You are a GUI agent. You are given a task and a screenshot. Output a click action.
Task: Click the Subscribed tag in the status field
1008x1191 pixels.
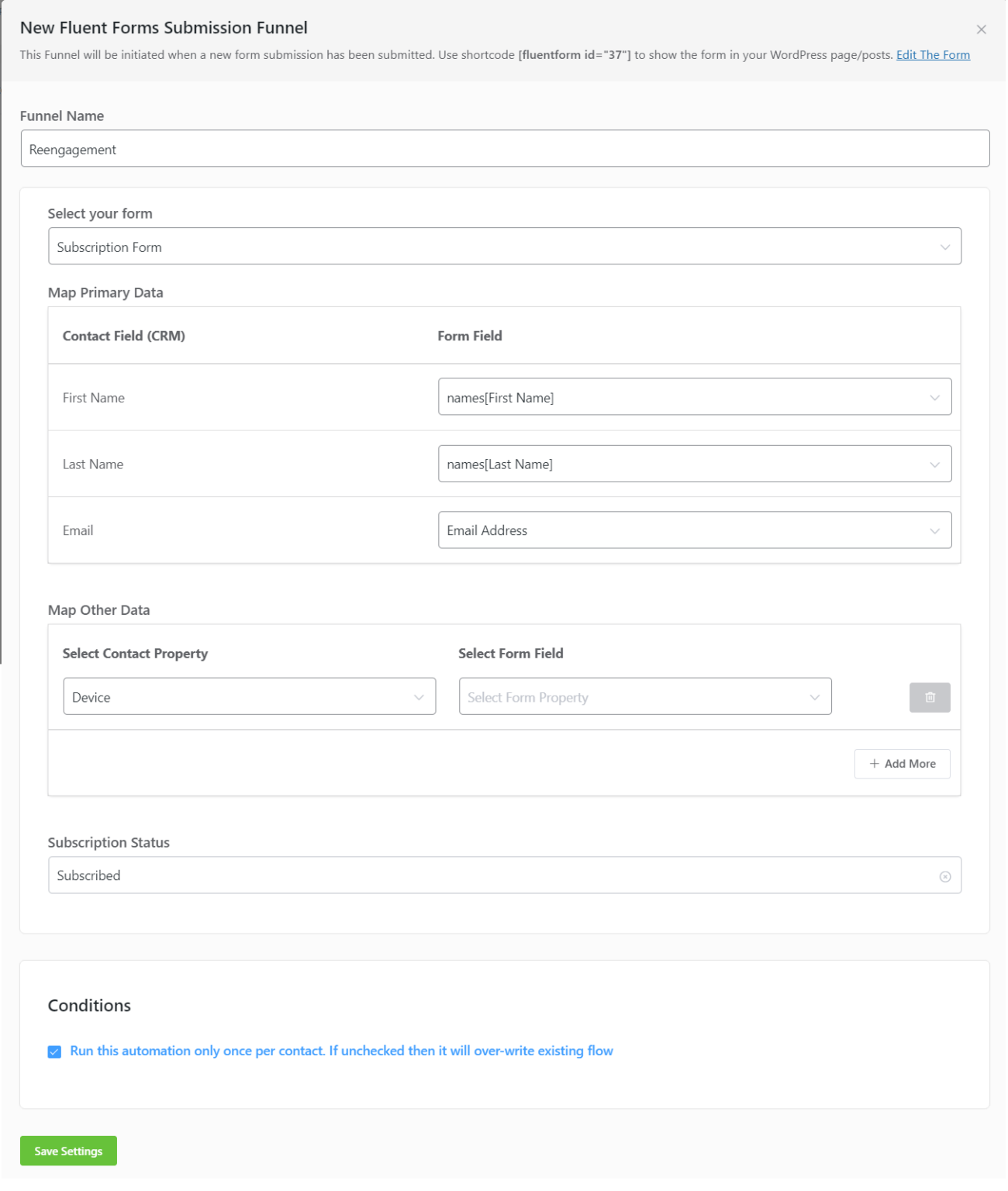(88, 875)
